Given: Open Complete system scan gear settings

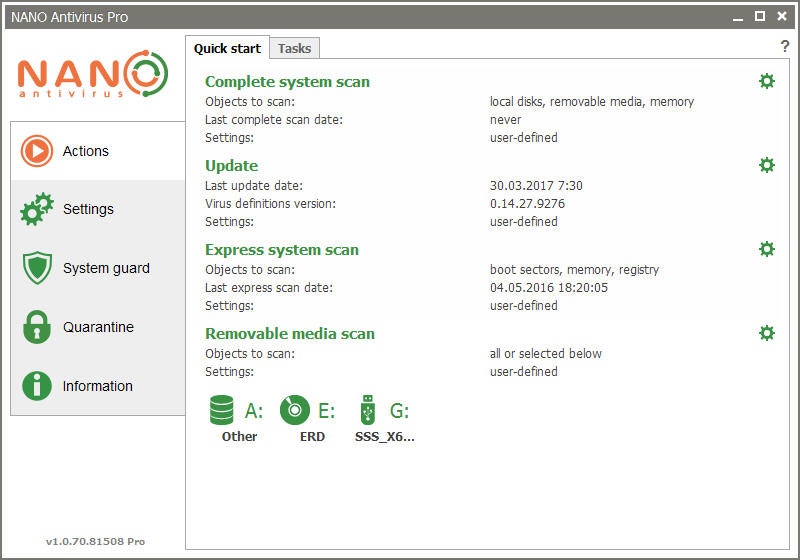Looking at the screenshot, I should coord(766,81).
